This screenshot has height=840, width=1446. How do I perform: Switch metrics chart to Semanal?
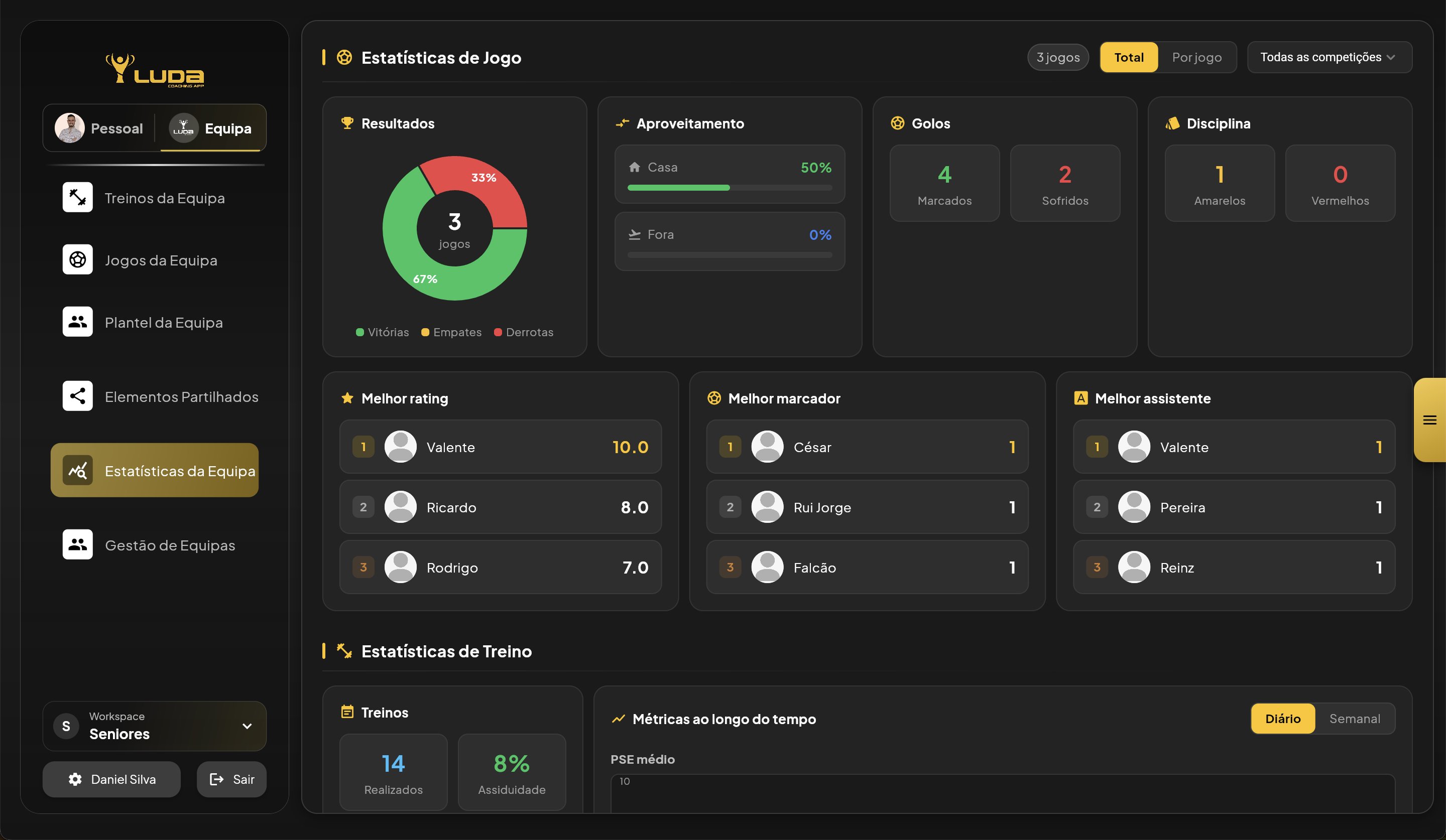1354,719
